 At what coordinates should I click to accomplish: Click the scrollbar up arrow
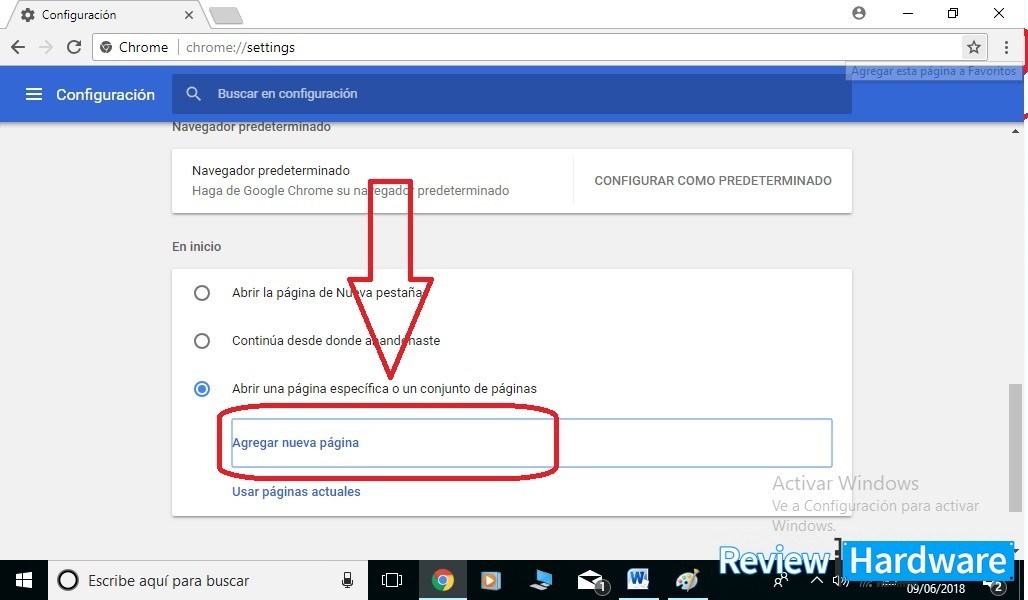click(x=1016, y=131)
